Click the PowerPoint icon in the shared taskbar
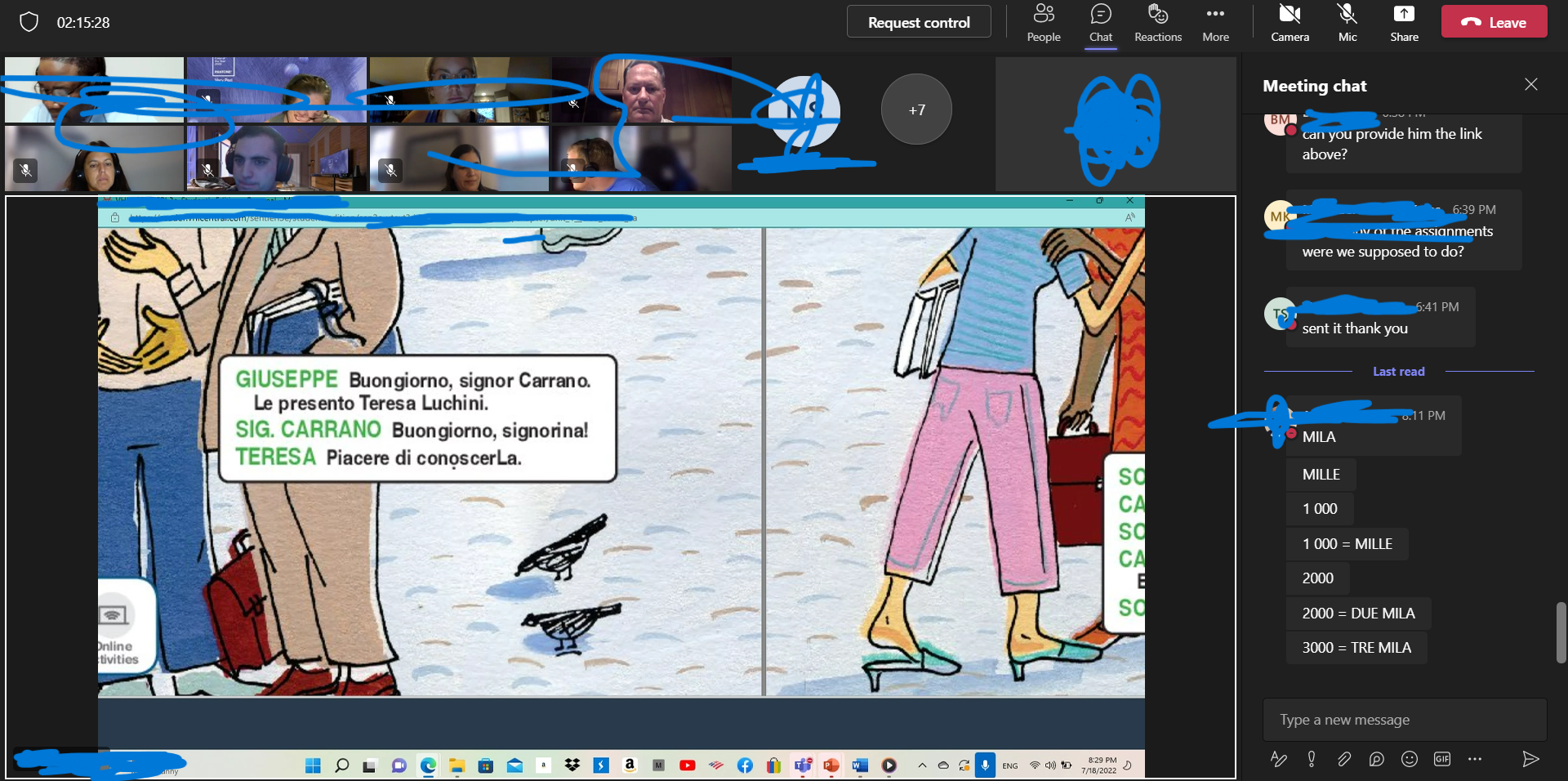This screenshot has height=781, width=1568. (x=831, y=765)
